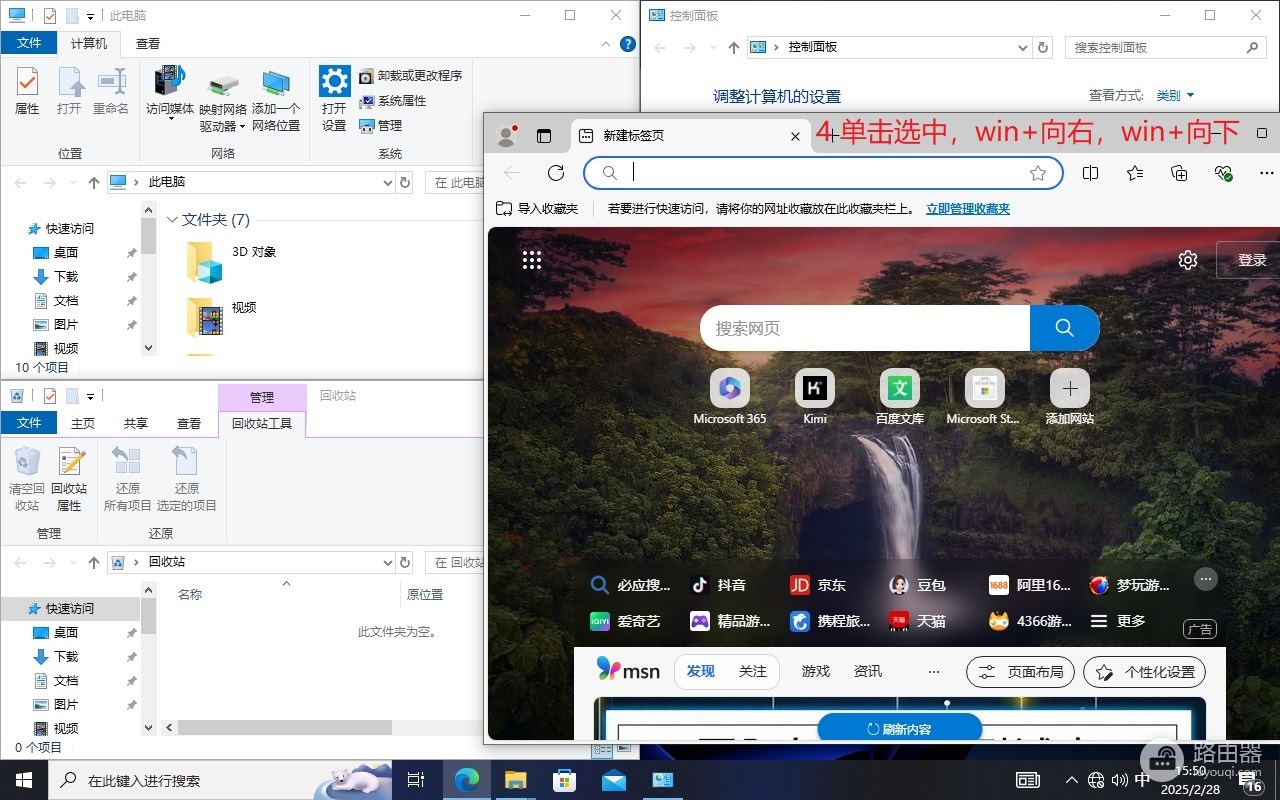Click the blue web search button

[x=1064, y=328]
